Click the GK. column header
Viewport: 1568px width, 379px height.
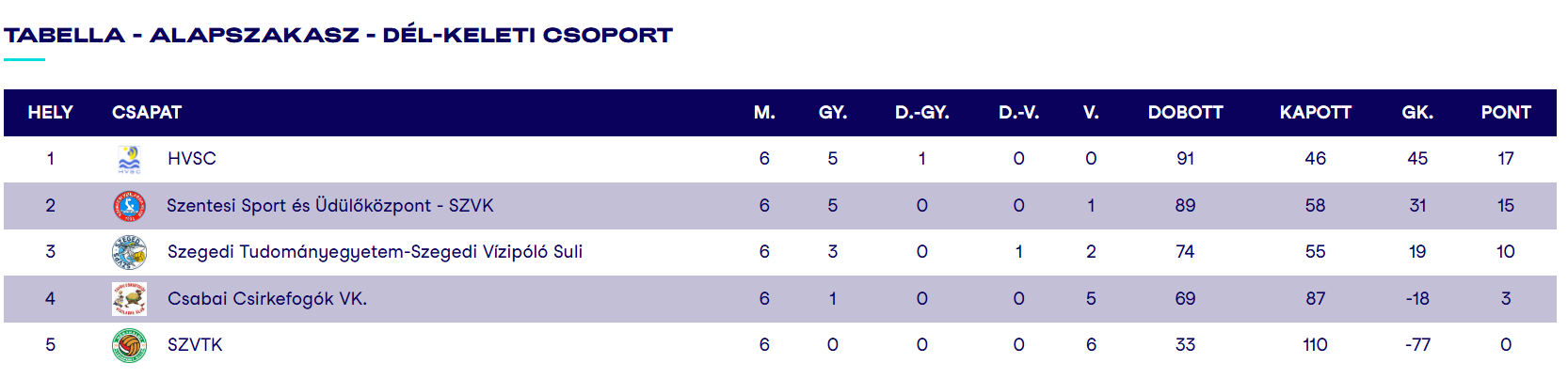[x=1416, y=113]
